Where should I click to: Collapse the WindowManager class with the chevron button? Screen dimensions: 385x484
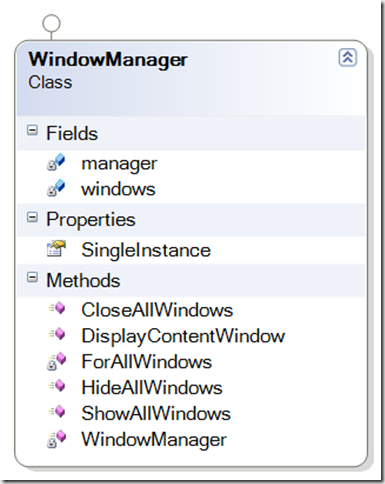click(x=348, y=58)
